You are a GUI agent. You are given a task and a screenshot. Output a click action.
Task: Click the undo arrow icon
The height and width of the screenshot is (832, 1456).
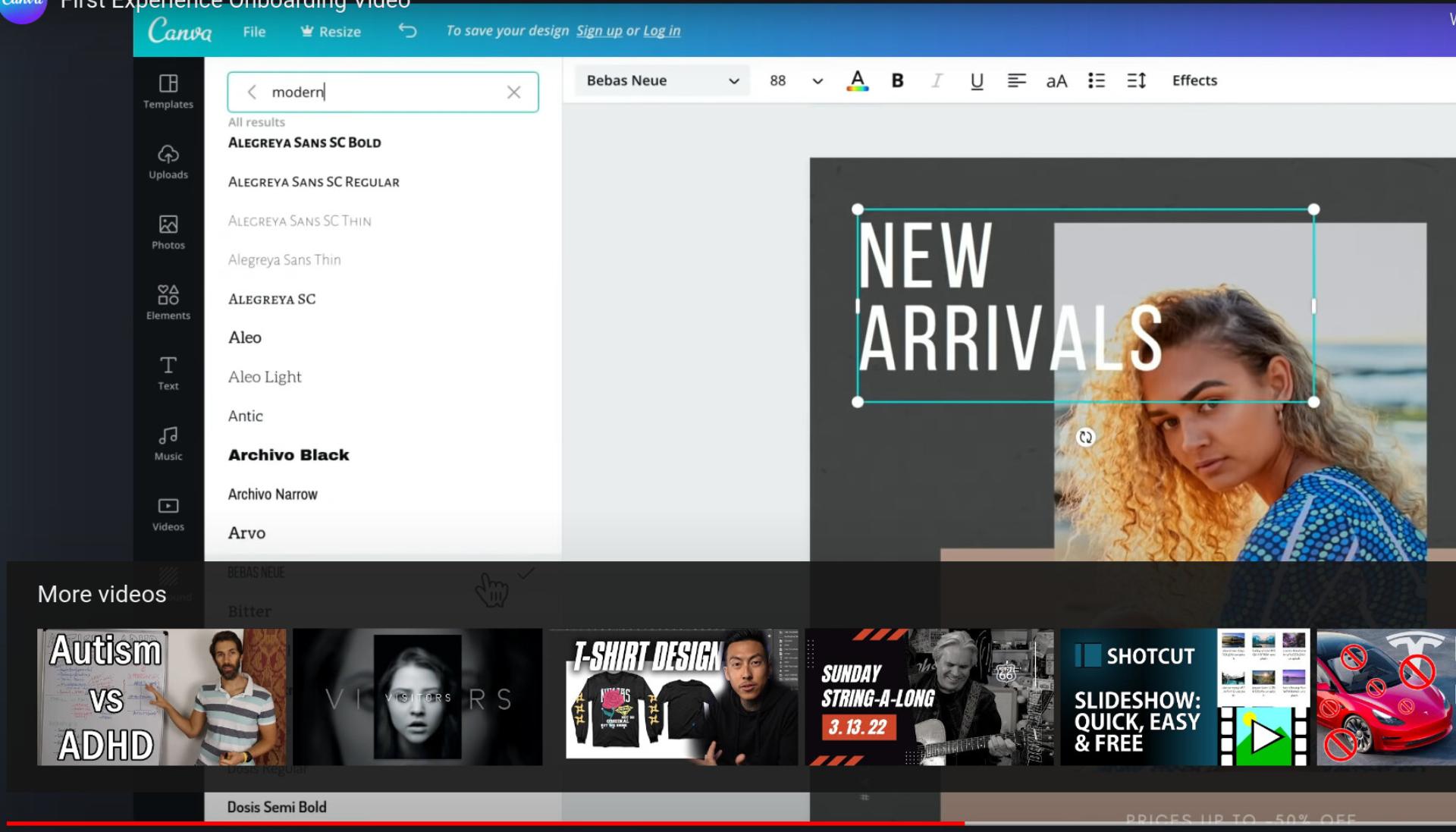[x=407, y=30]
